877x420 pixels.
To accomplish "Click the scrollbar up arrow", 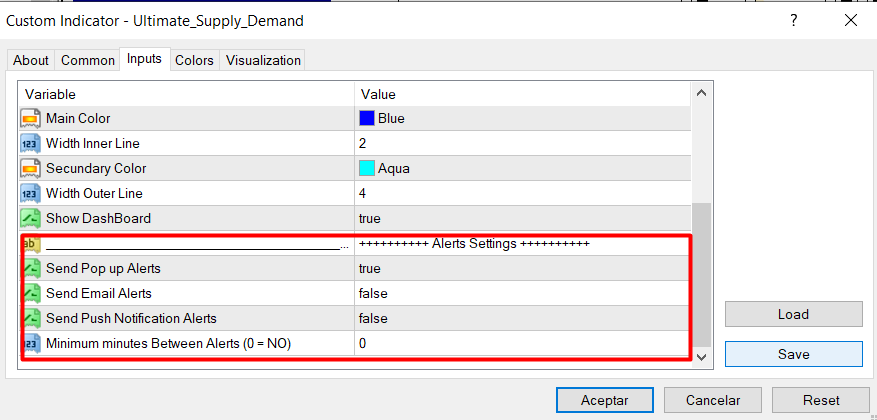I will pyautogui.click(x=701, y=95).
